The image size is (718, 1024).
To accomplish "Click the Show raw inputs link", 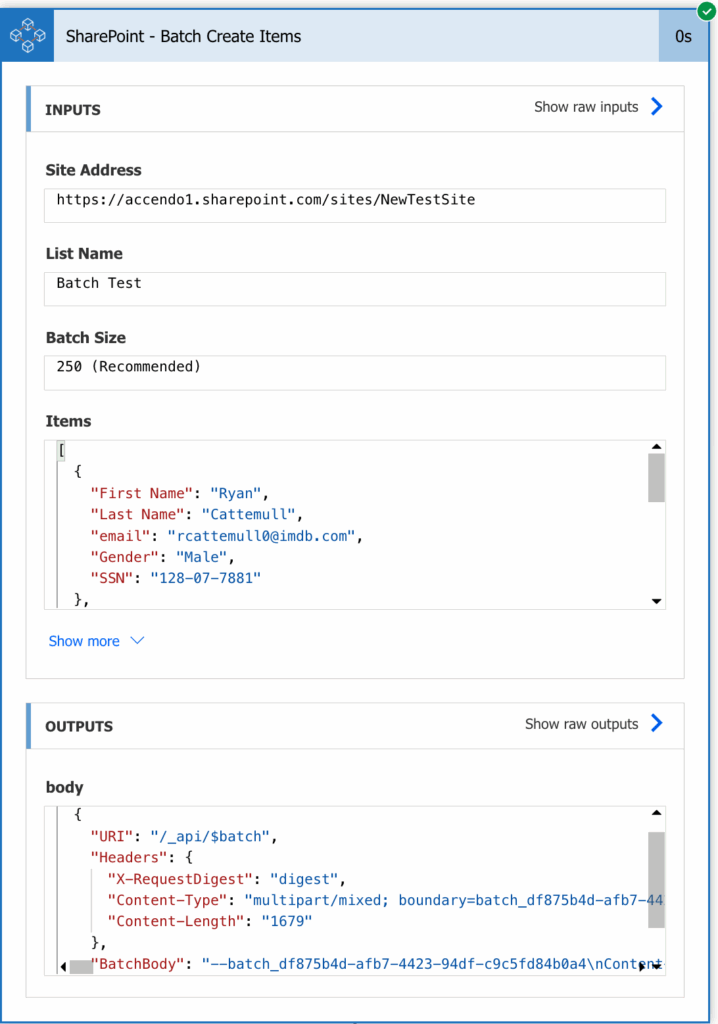I will tap(586, 107).
